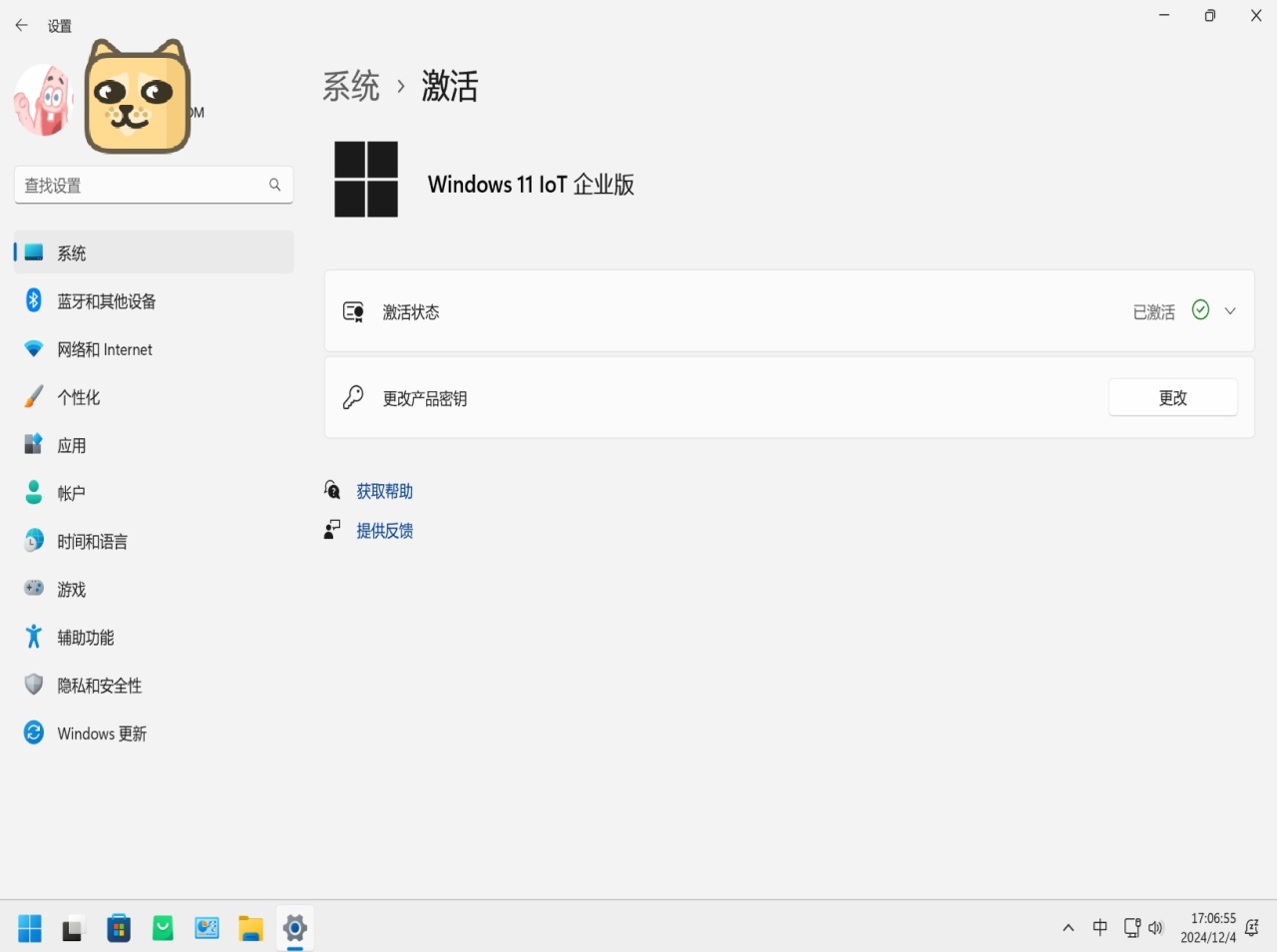Click the Windows 11 IoT 企业版 title
This screenshot has width=1277, height=952.
(x=531, y=184)
